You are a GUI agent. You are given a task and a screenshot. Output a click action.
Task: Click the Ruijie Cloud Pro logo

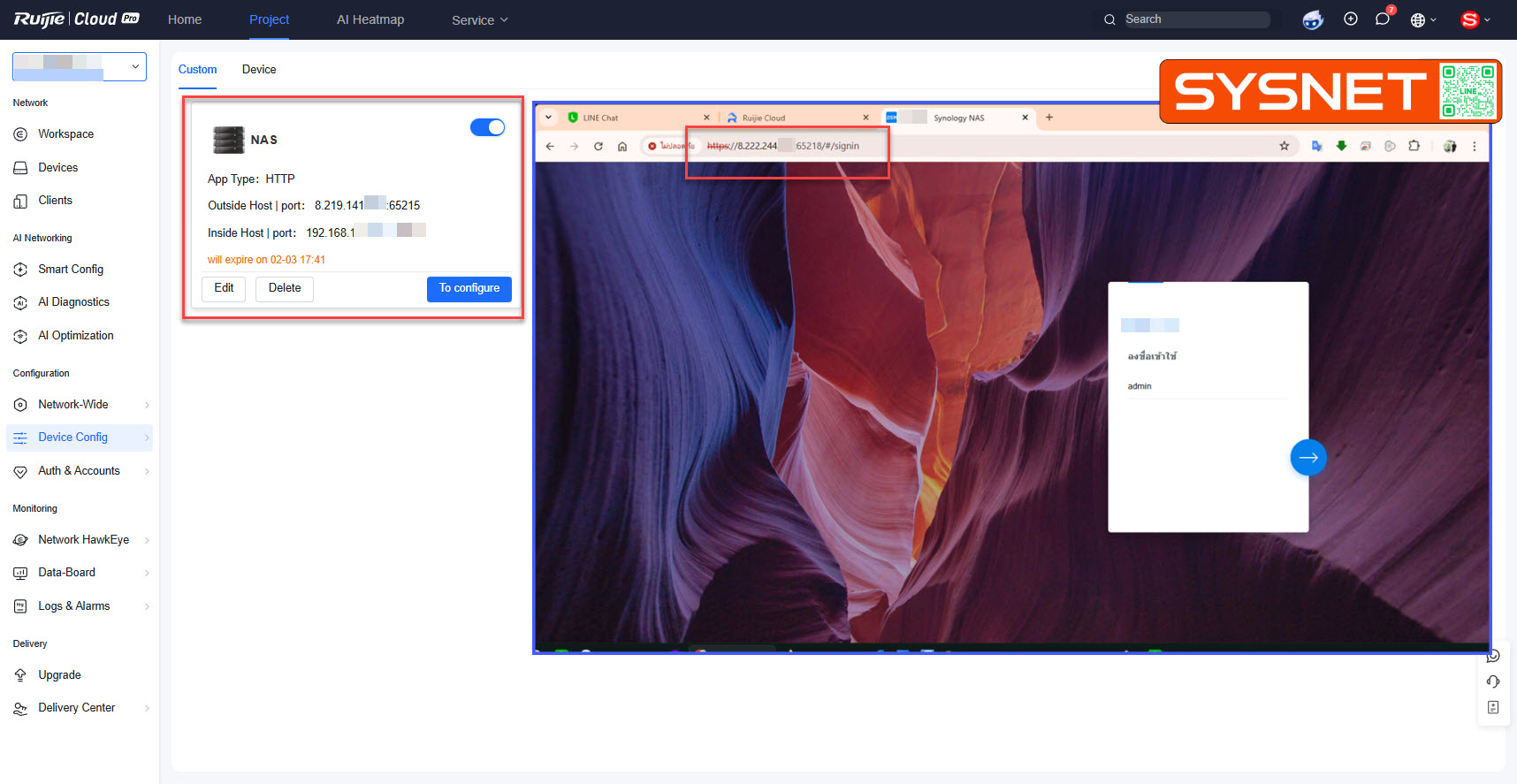(77, 19)
